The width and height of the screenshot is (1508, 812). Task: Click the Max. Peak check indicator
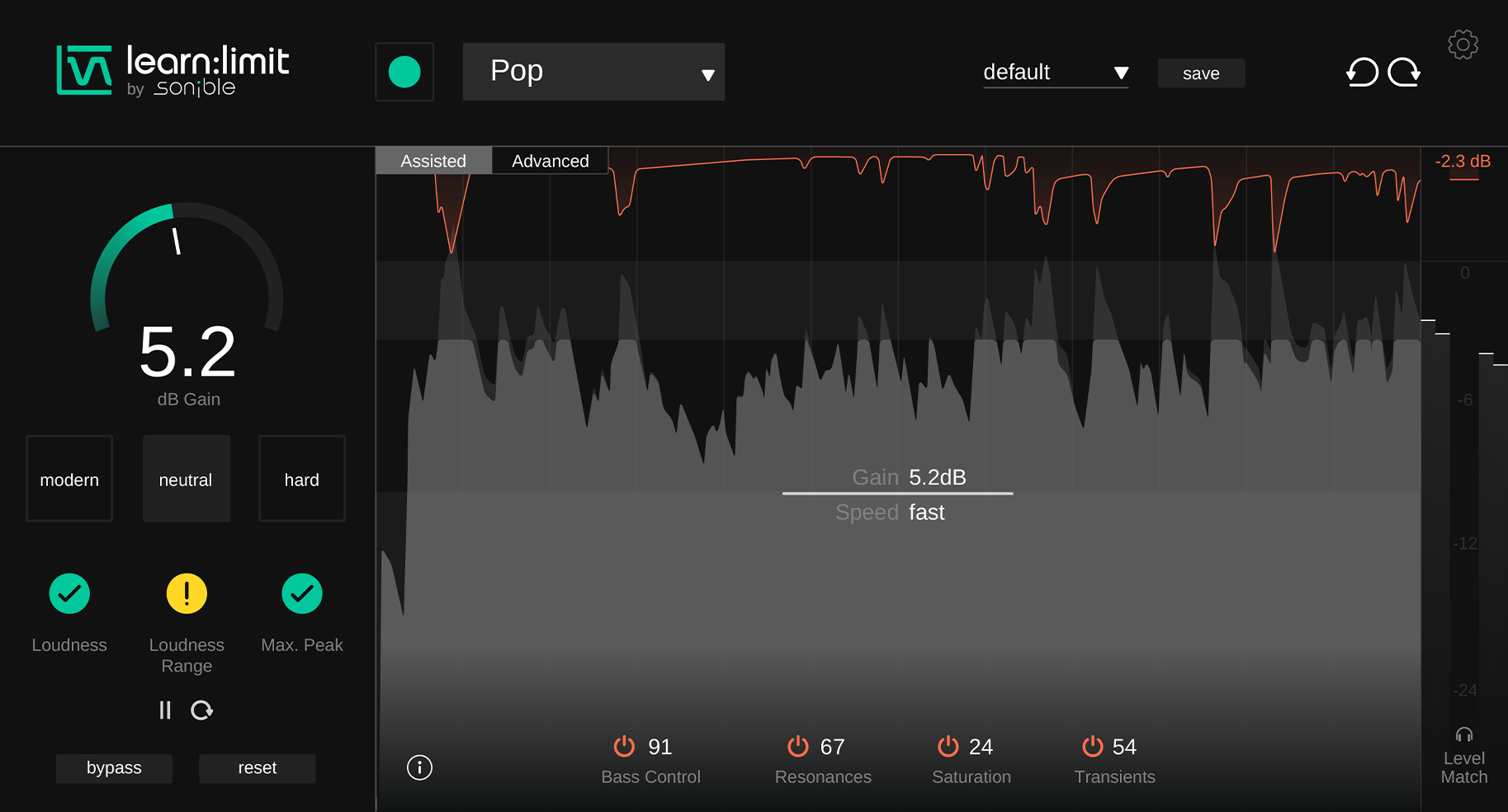[302, 593]
